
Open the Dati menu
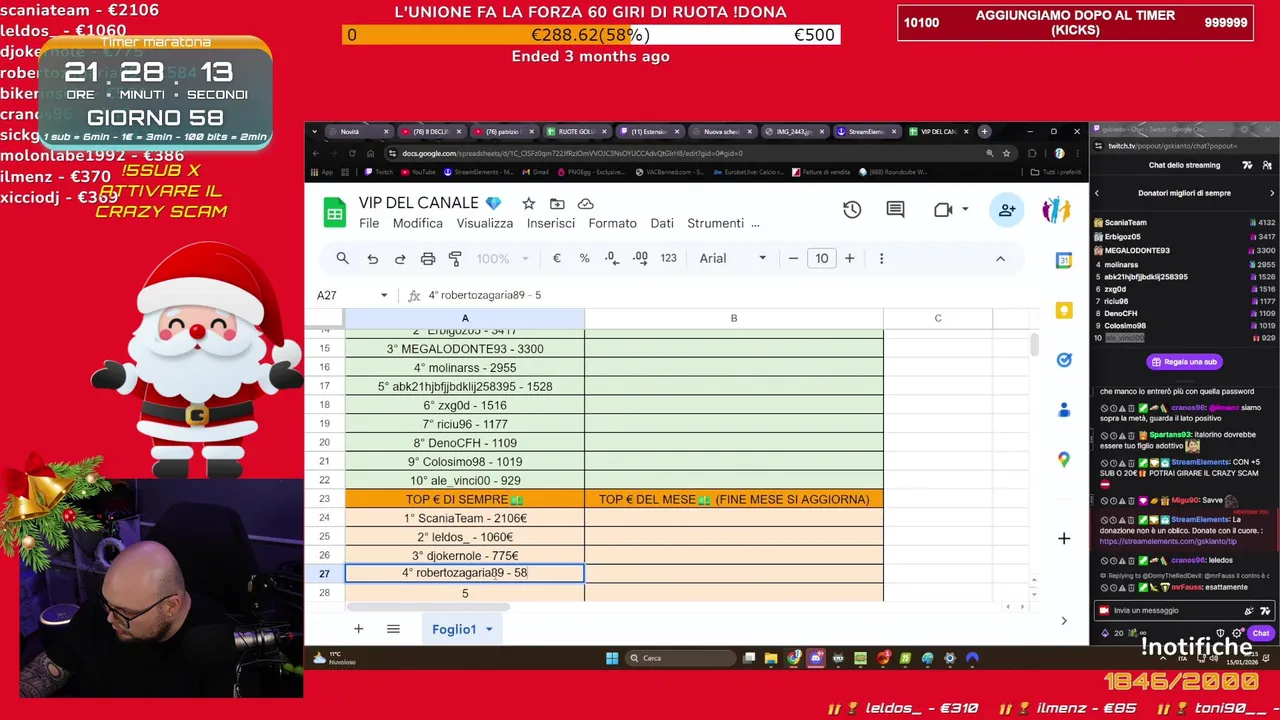[662, 223]
